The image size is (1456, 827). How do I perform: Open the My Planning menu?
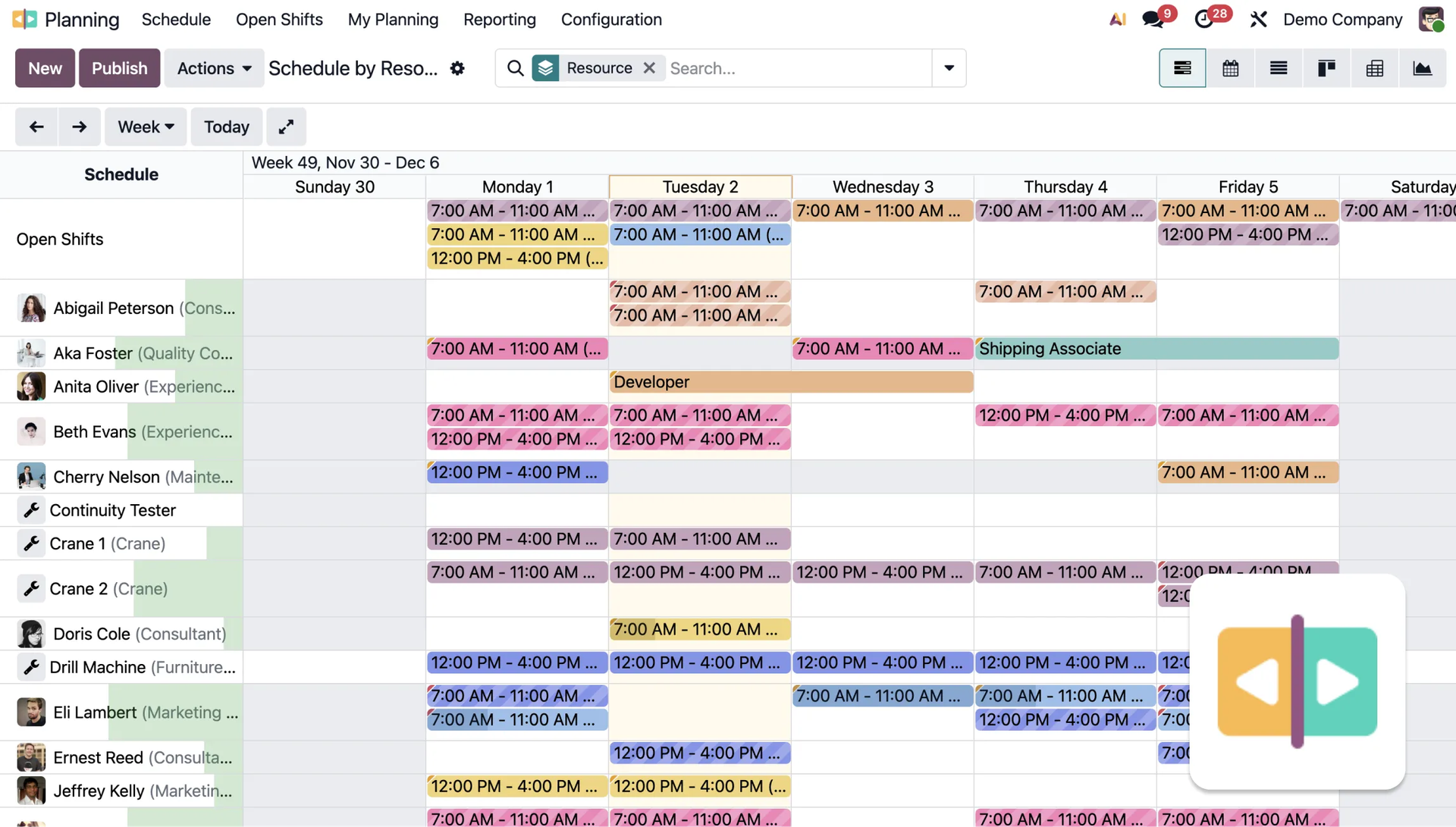click(x=393, y=20)
